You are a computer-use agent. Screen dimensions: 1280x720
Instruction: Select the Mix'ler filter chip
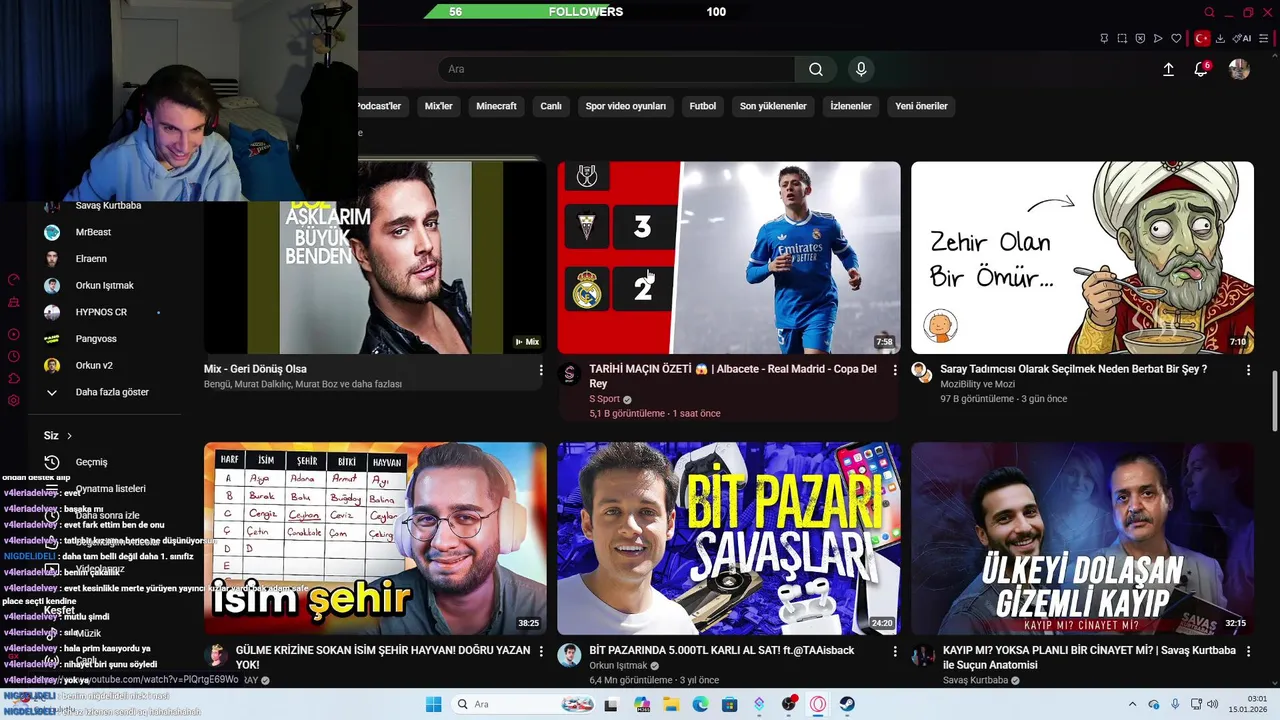click(439, 106)
